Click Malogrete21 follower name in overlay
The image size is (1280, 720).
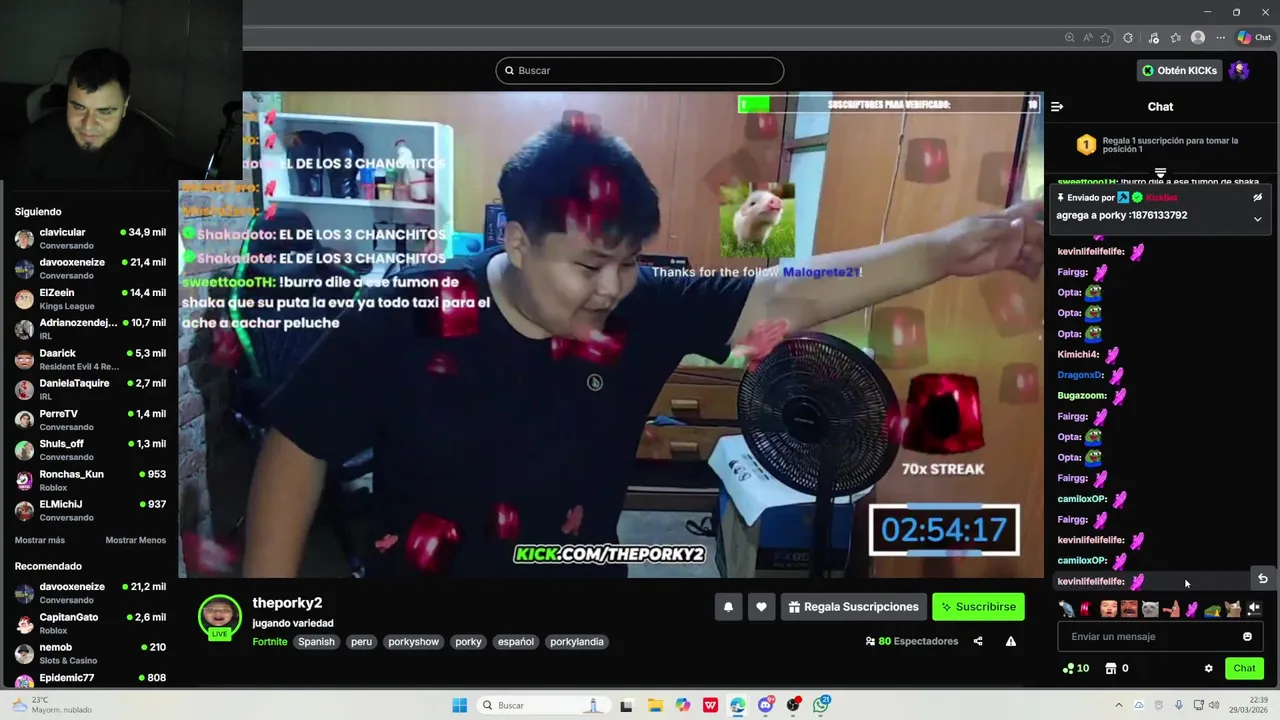[x=820, y=272]
